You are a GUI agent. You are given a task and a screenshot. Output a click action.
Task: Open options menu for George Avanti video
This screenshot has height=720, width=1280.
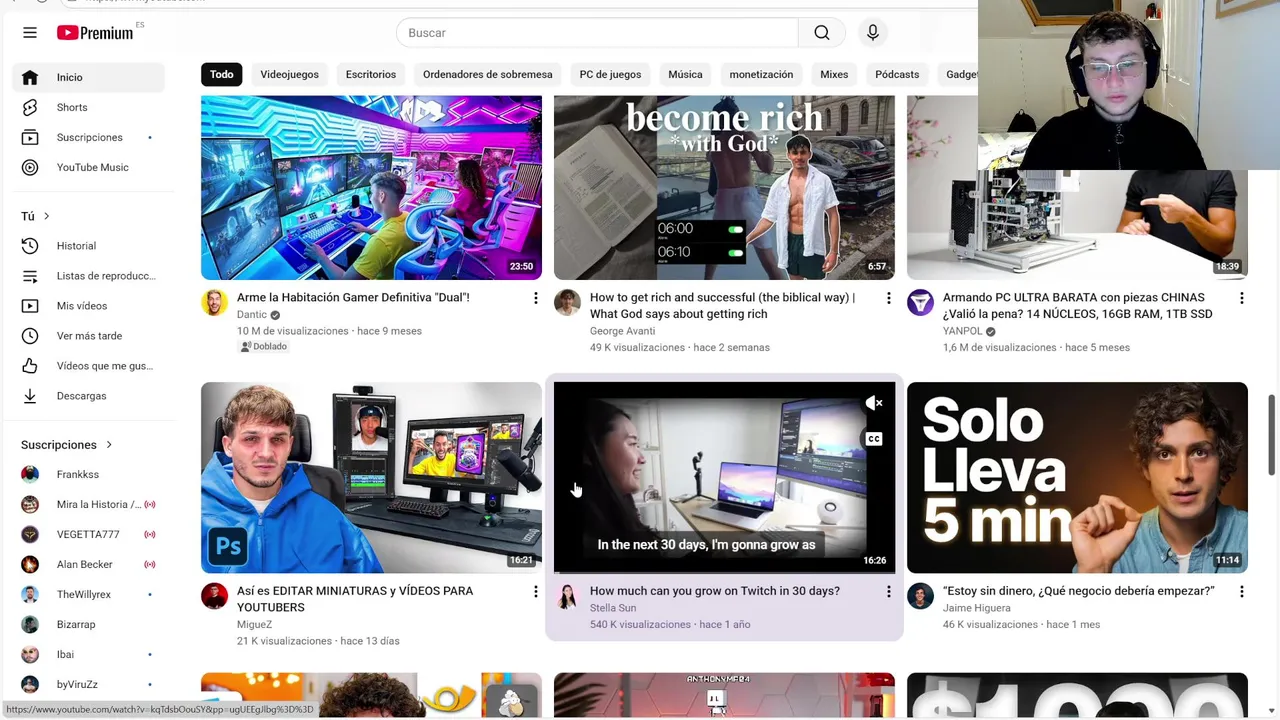pos(889,298)
